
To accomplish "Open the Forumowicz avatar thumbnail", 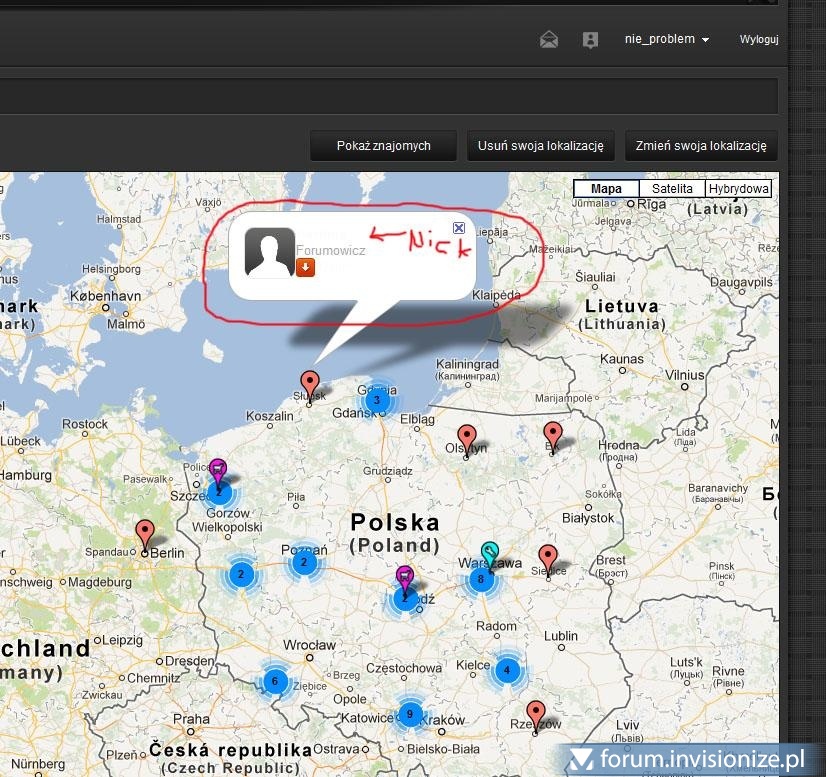I will coord(270,252).
